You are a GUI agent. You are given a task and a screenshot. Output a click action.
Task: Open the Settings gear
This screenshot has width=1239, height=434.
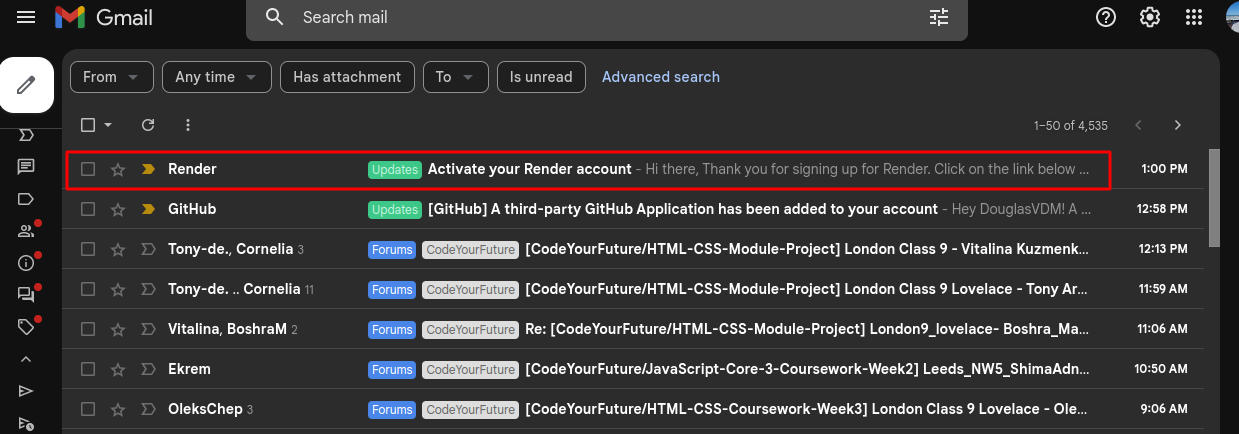click(1150, 17)
